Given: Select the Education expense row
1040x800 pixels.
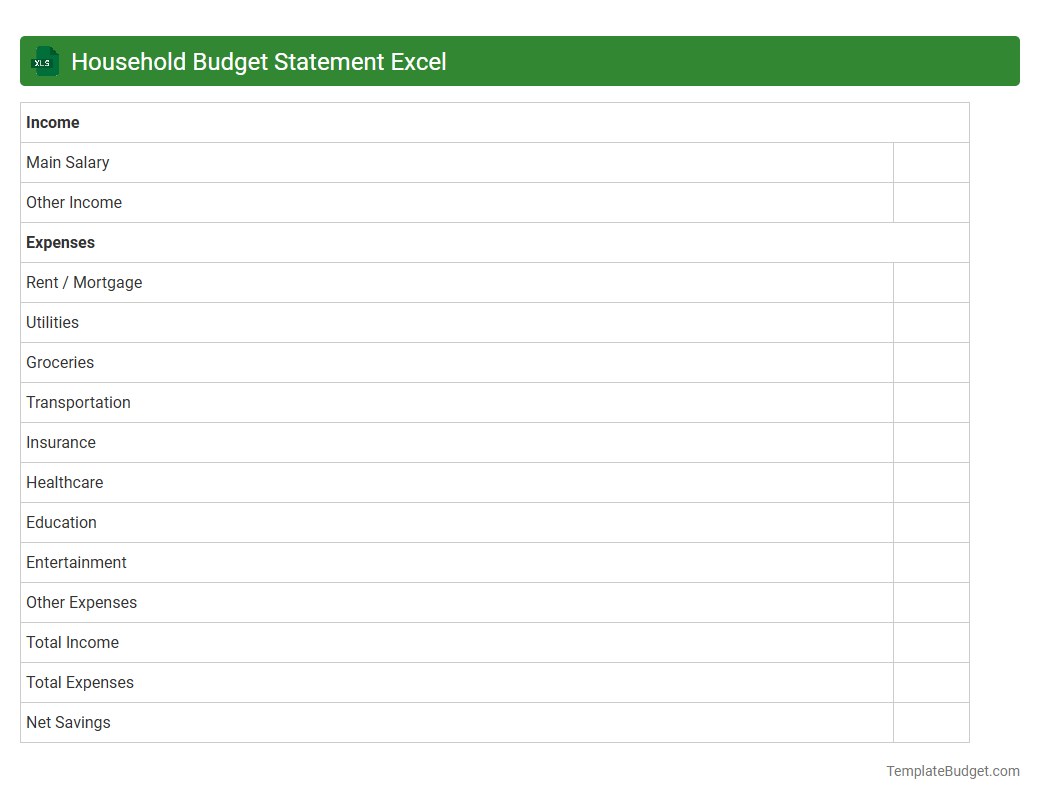Looking at the screenshot, I should tap(61, 522).
